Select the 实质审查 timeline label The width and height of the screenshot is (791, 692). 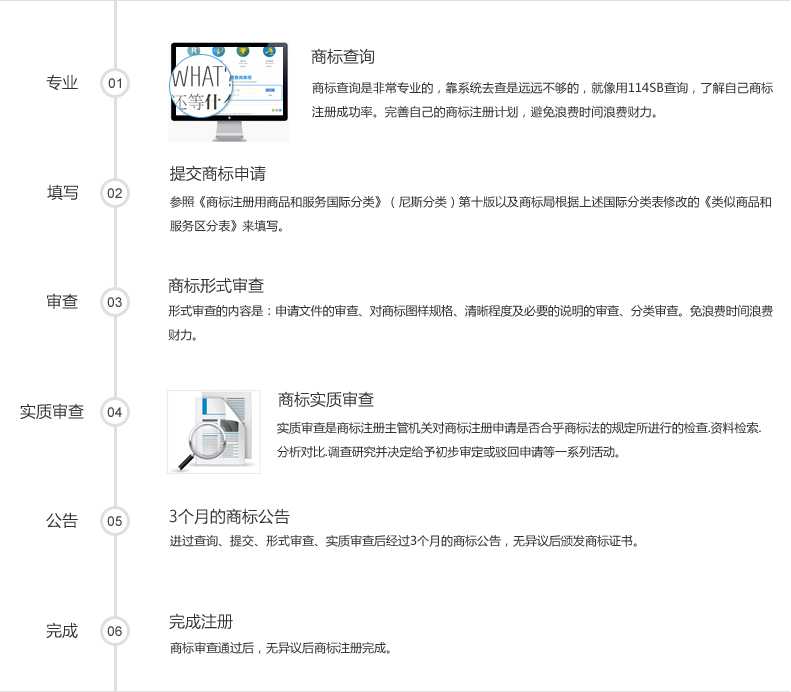click(x=52, y=412)
